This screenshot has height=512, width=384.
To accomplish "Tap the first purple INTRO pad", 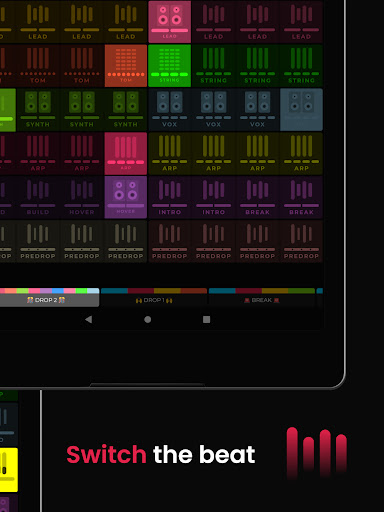I will coord(169,197).
